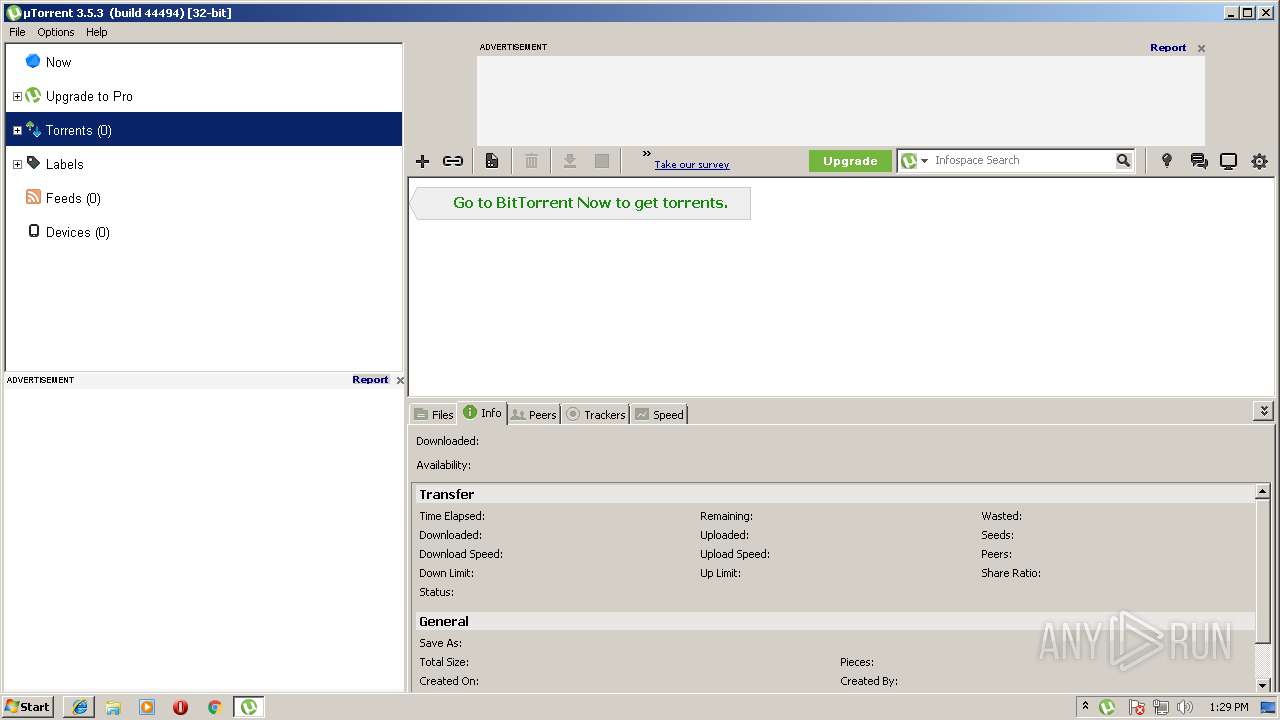
Task: Click Add Torrent from URL link icon
Action: tap(453, 161)
